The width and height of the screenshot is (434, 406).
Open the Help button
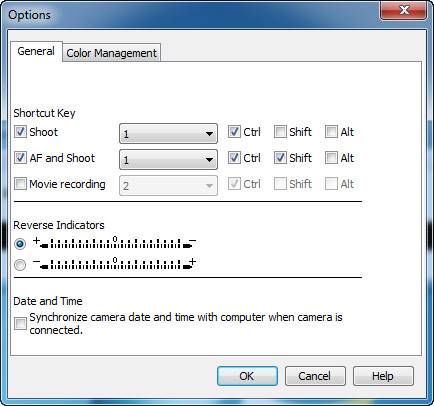coord(383,376)
